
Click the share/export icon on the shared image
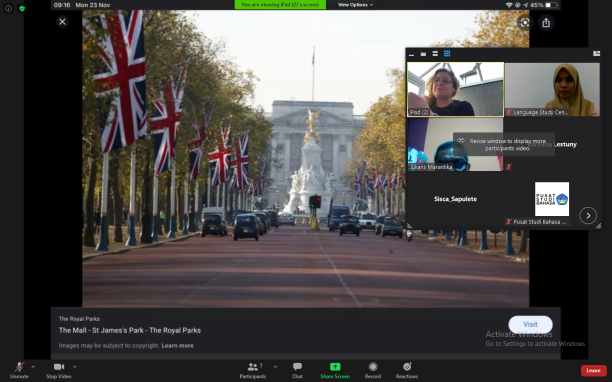(546, 23)
